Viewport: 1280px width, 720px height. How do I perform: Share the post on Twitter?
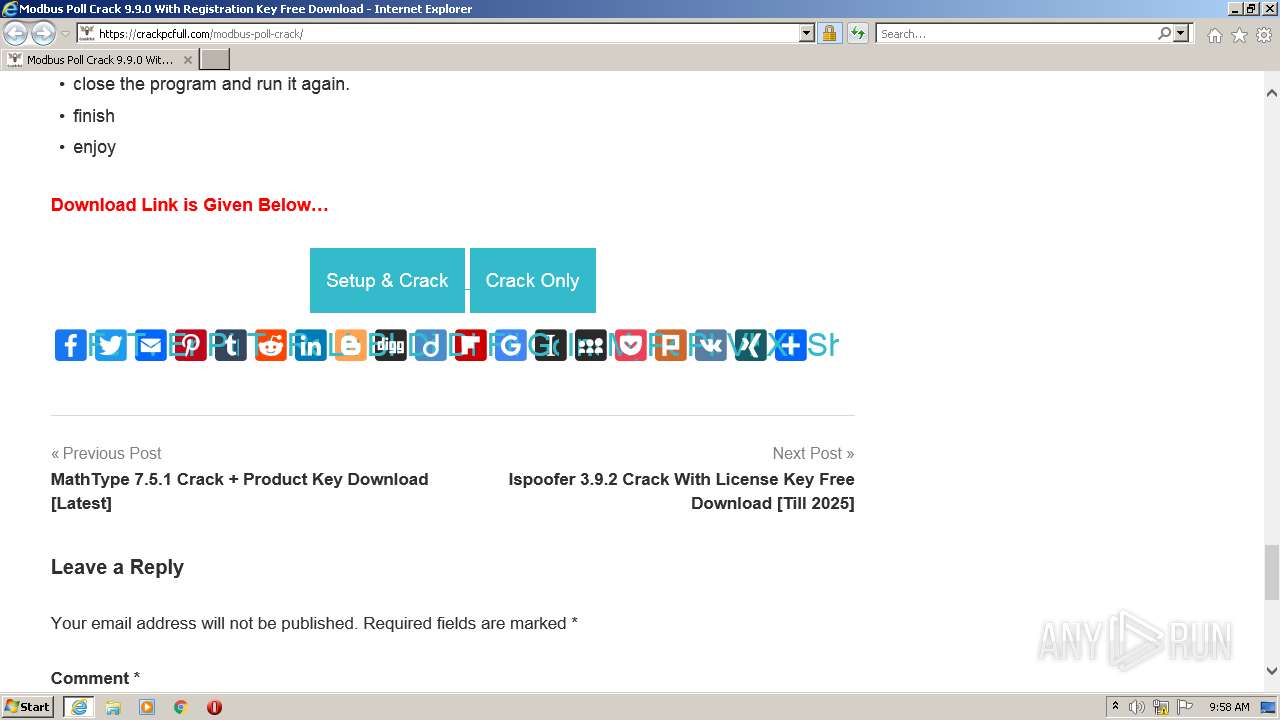pos(111,345)
